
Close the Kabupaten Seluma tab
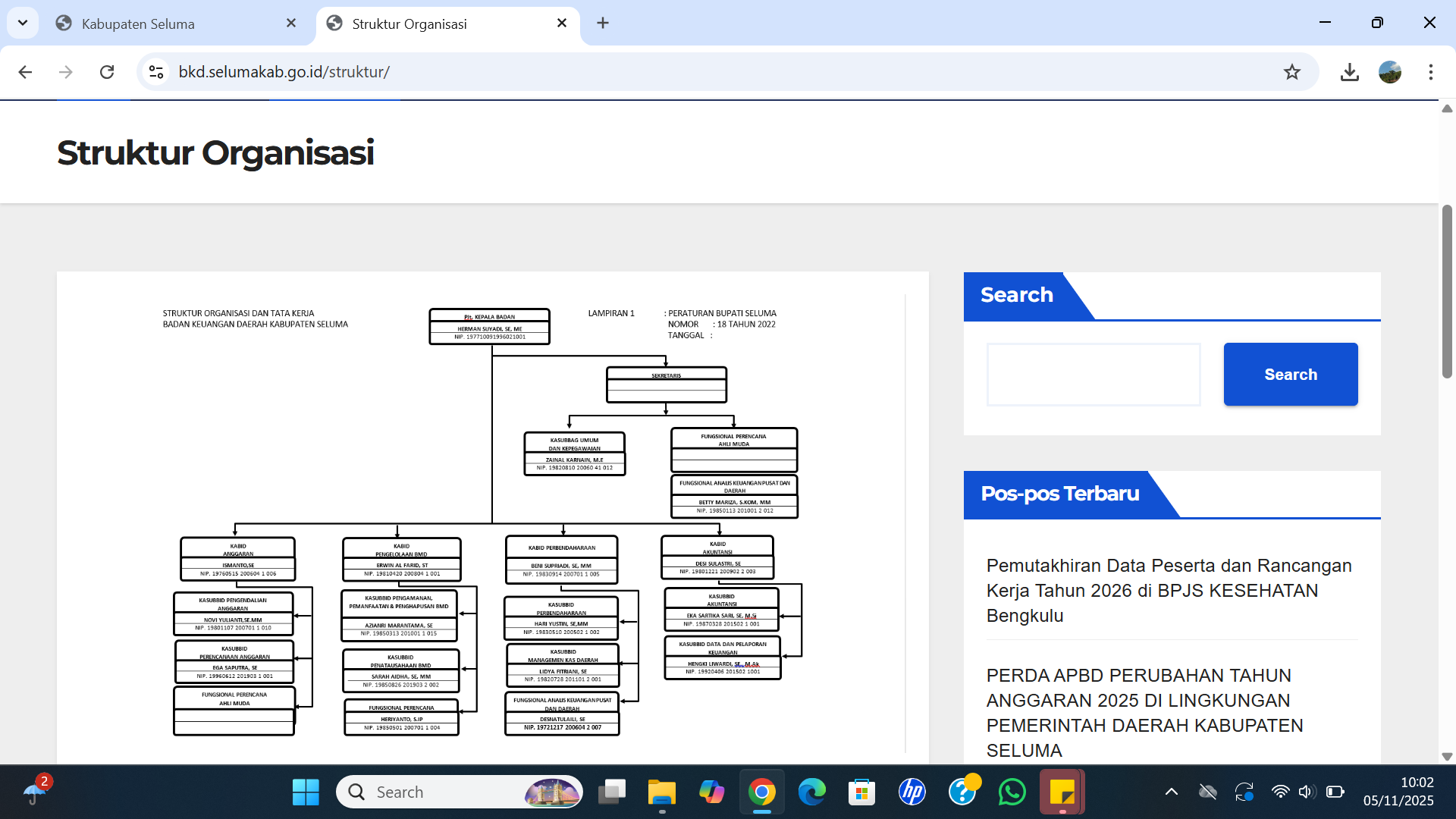pyautogui.click(x=291, y=23)
